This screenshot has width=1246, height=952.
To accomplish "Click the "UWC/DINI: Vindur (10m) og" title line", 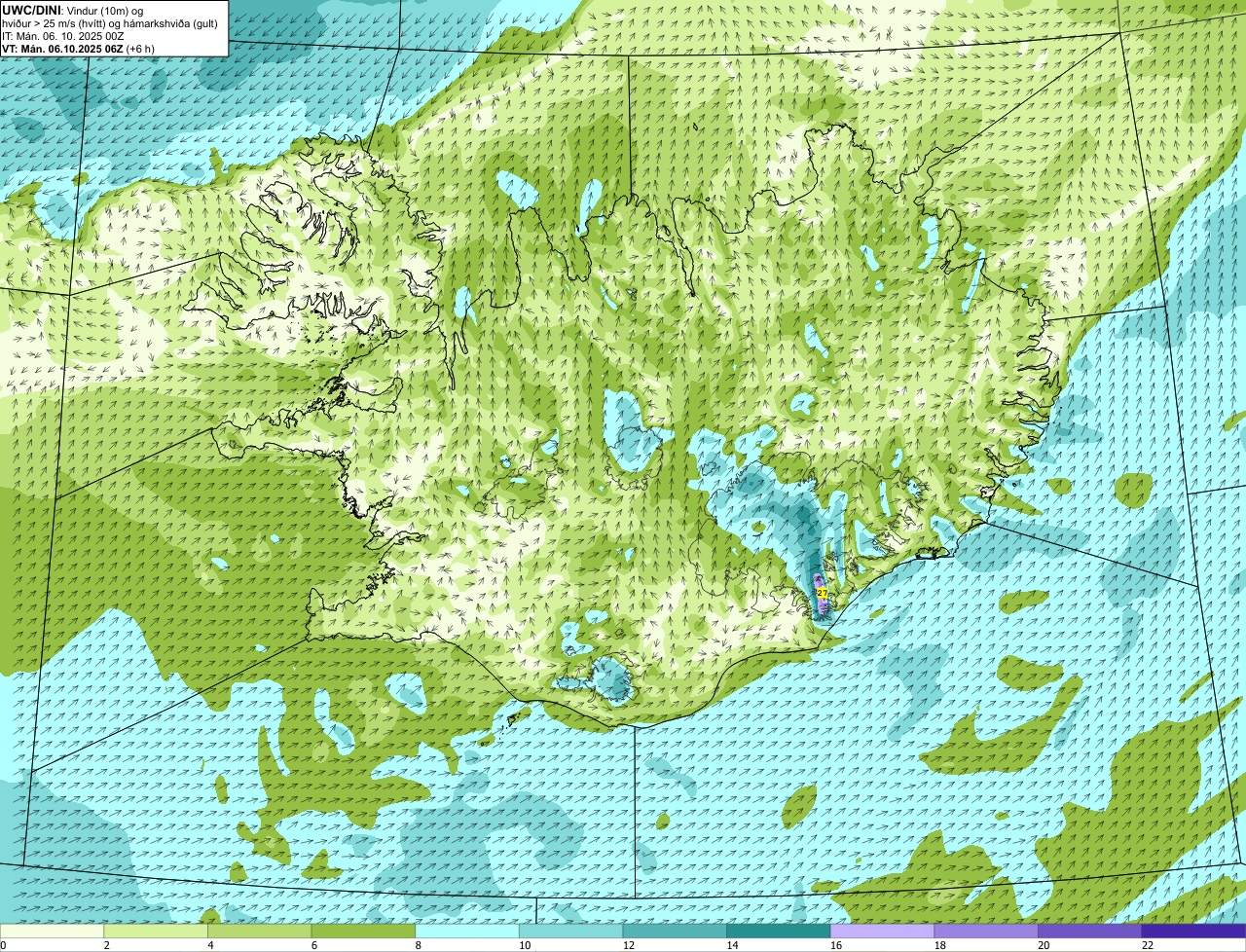I will [x=73, y=10].
